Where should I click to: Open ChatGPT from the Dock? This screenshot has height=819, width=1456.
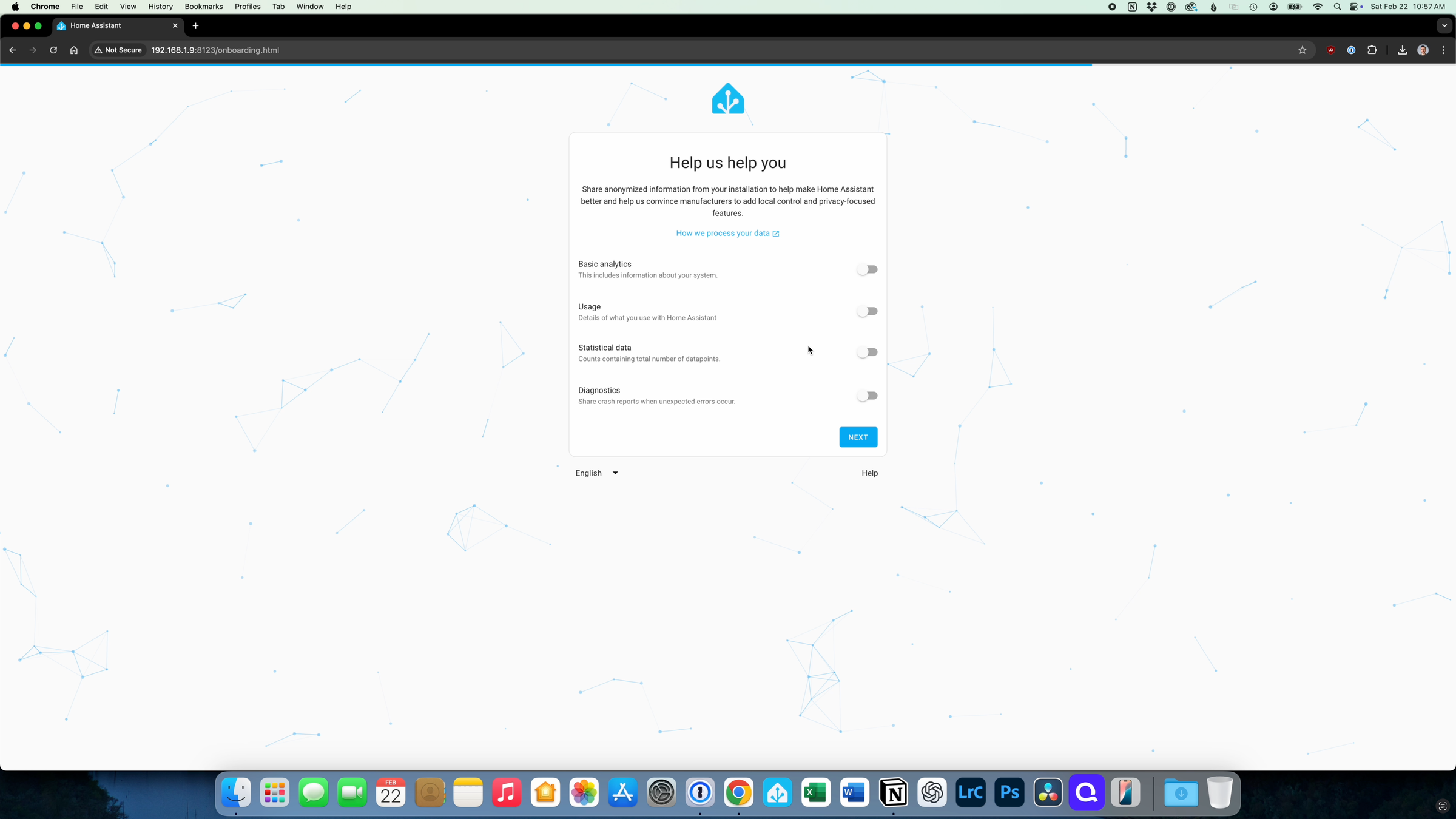pyautogui.click(x=932, y=793)
